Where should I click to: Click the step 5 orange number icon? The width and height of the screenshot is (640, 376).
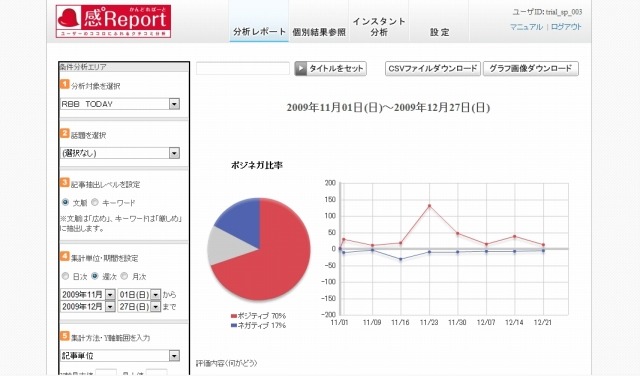coord(64,336)
